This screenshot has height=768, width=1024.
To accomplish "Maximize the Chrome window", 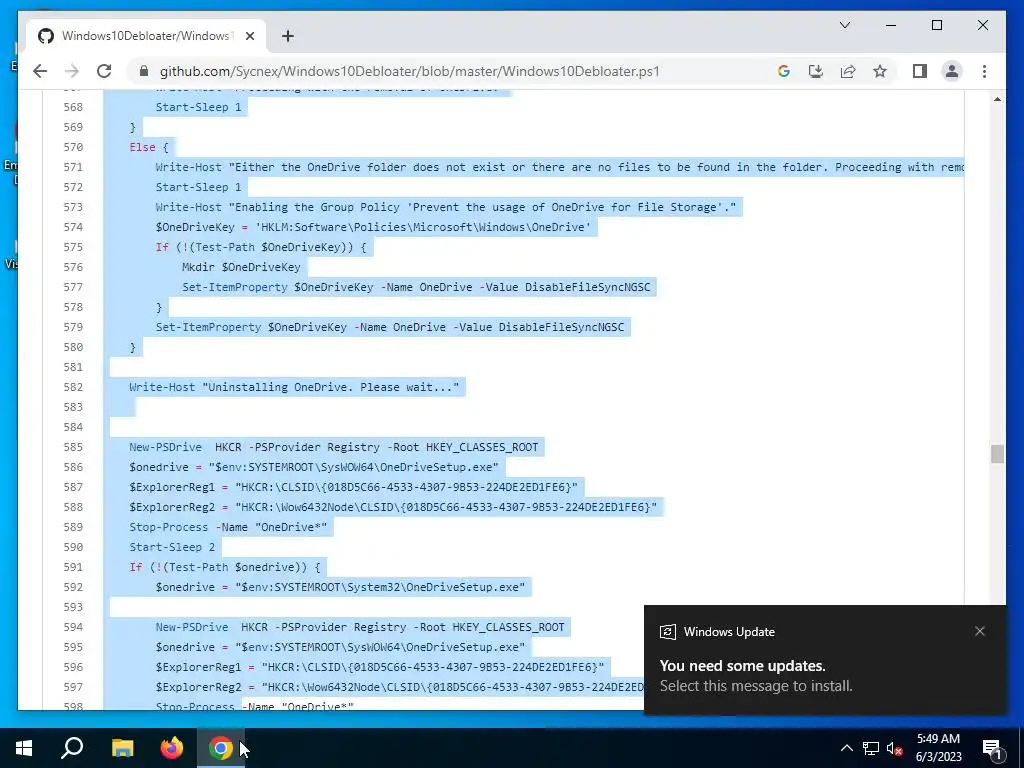I will pos(936,25).
